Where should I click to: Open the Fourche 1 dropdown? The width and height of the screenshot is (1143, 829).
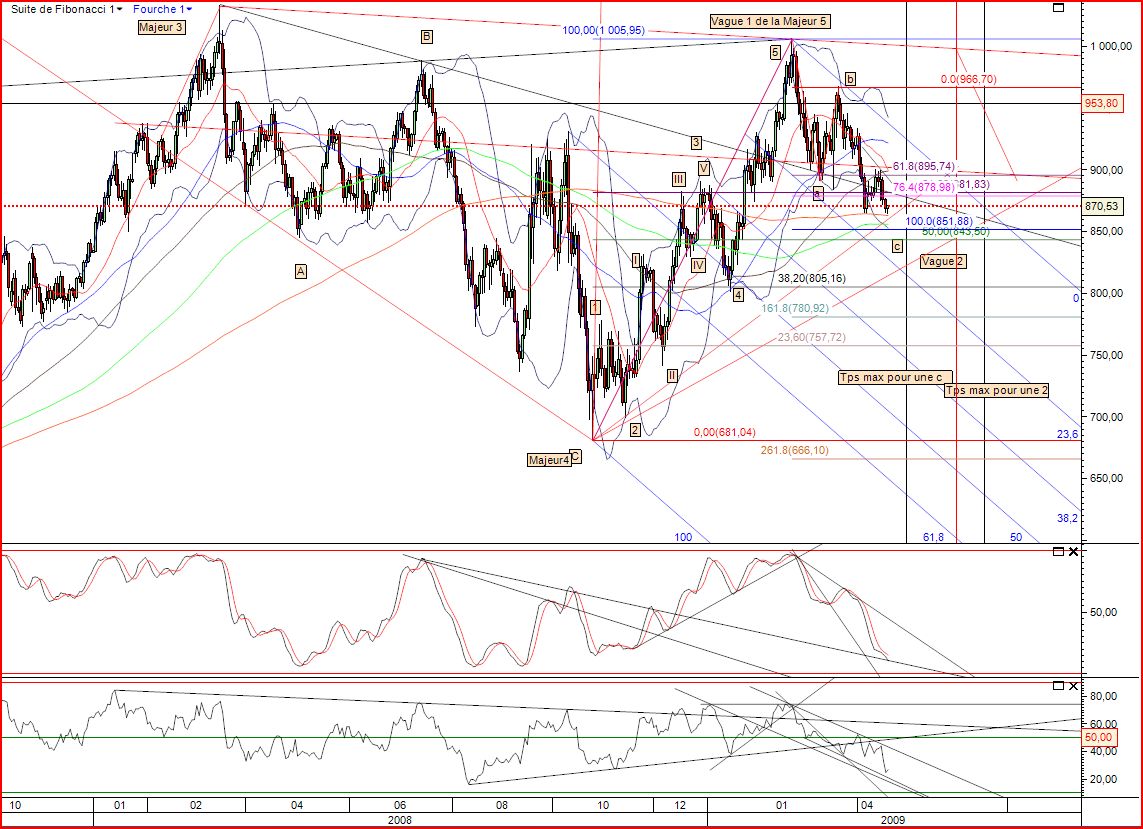coord(163,9)
